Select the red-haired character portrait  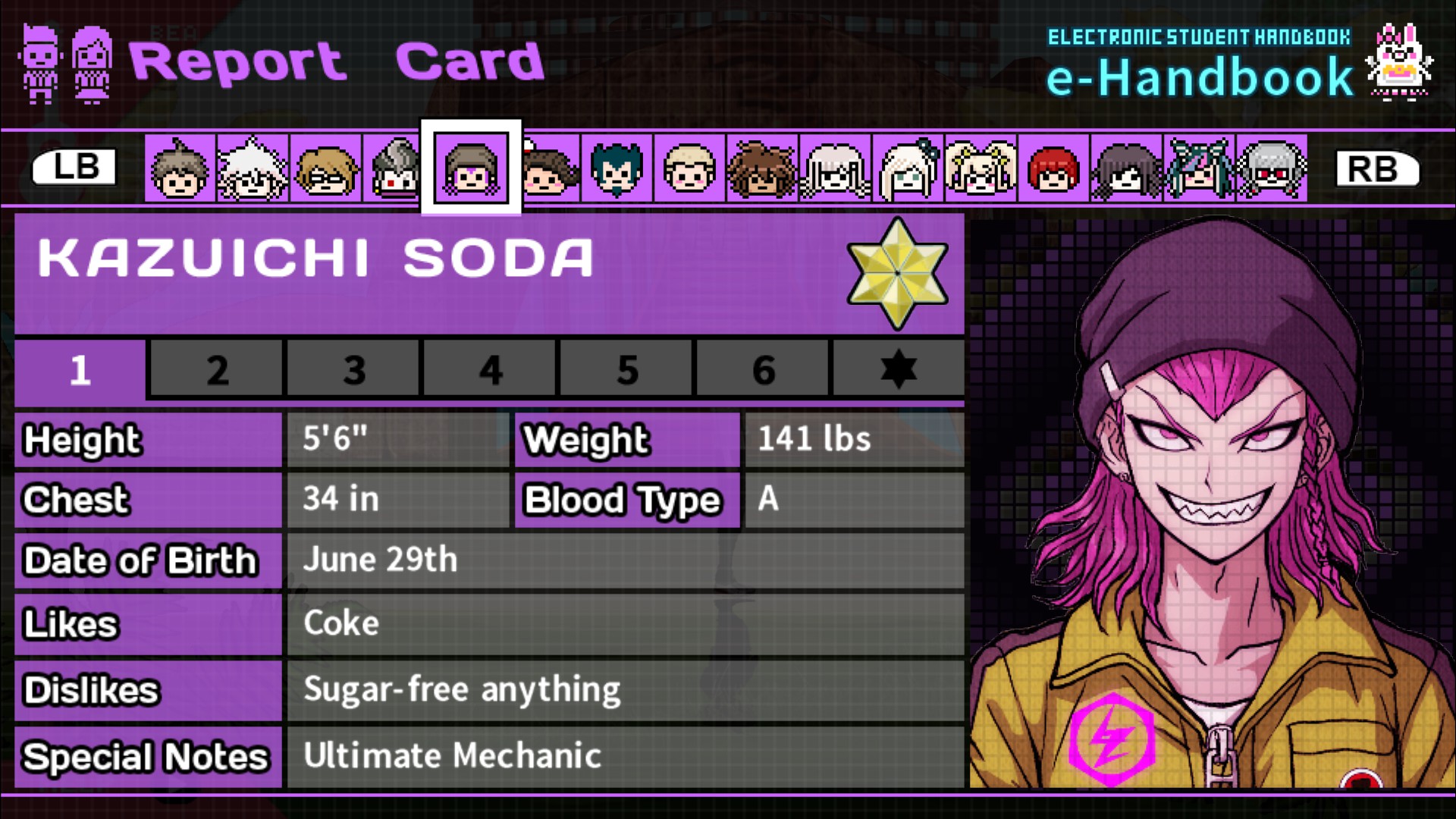[x=1053, y=168]
